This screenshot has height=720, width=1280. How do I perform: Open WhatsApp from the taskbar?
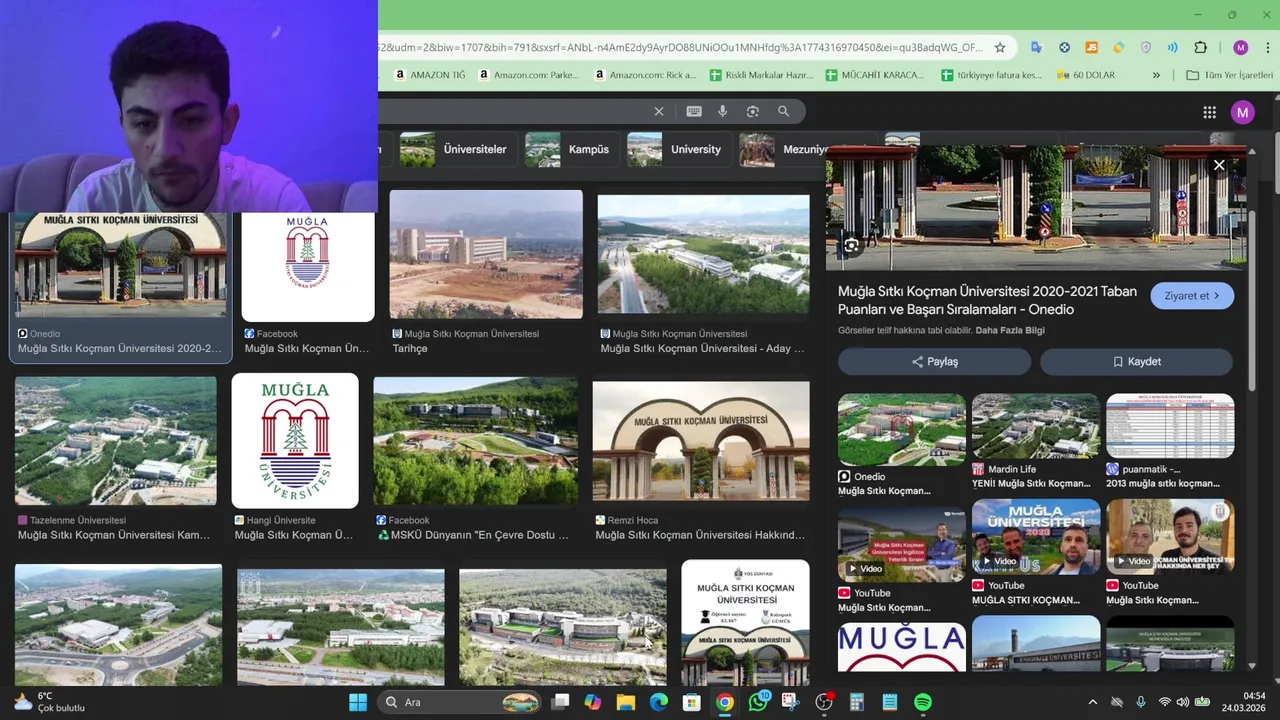(758, 702)
